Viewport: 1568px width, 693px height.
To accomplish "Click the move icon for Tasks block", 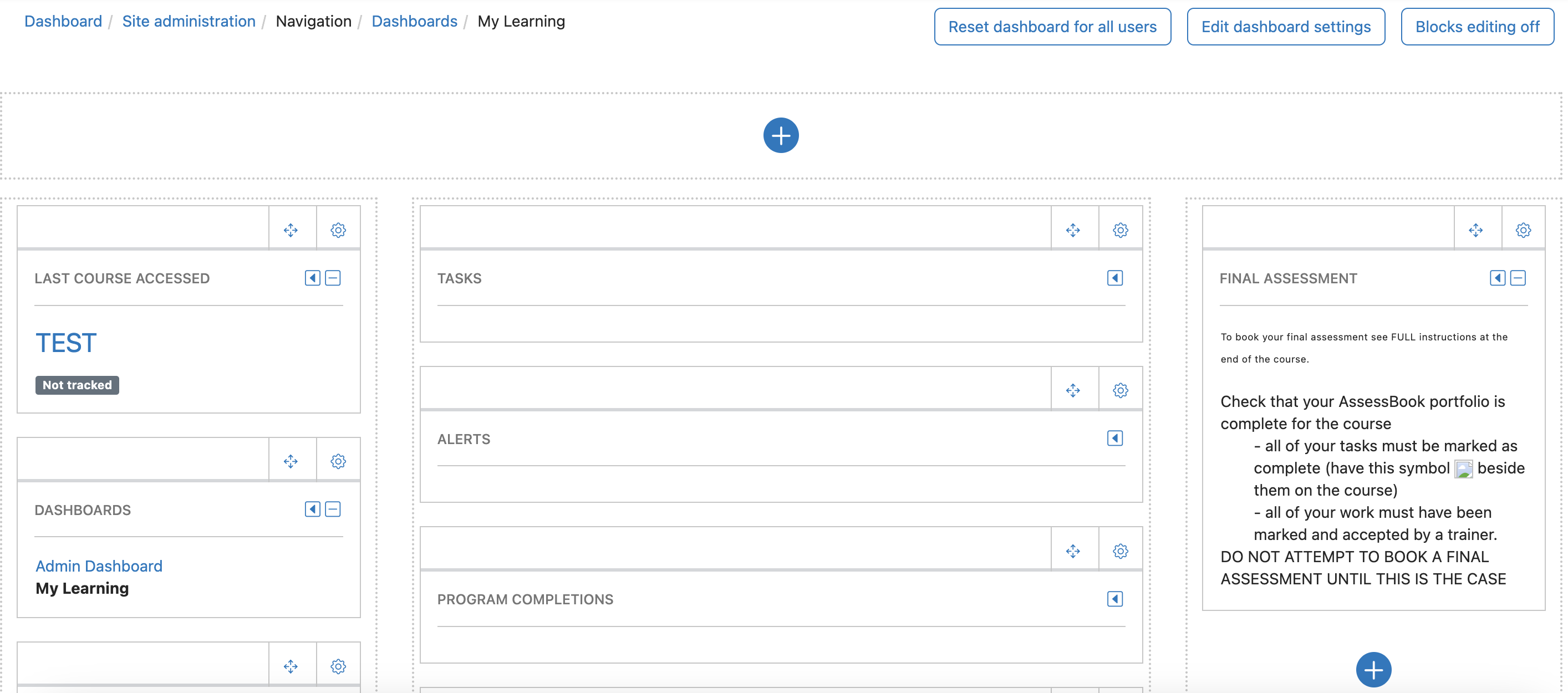I will pos(1073,230).
